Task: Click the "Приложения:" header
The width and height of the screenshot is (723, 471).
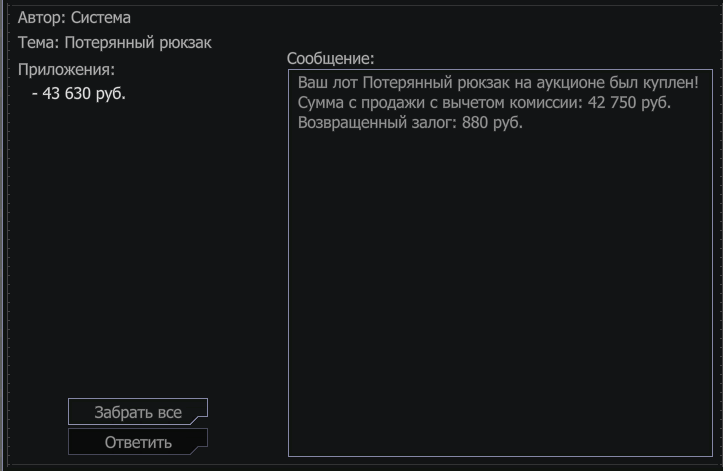Action: pos(66,70)
